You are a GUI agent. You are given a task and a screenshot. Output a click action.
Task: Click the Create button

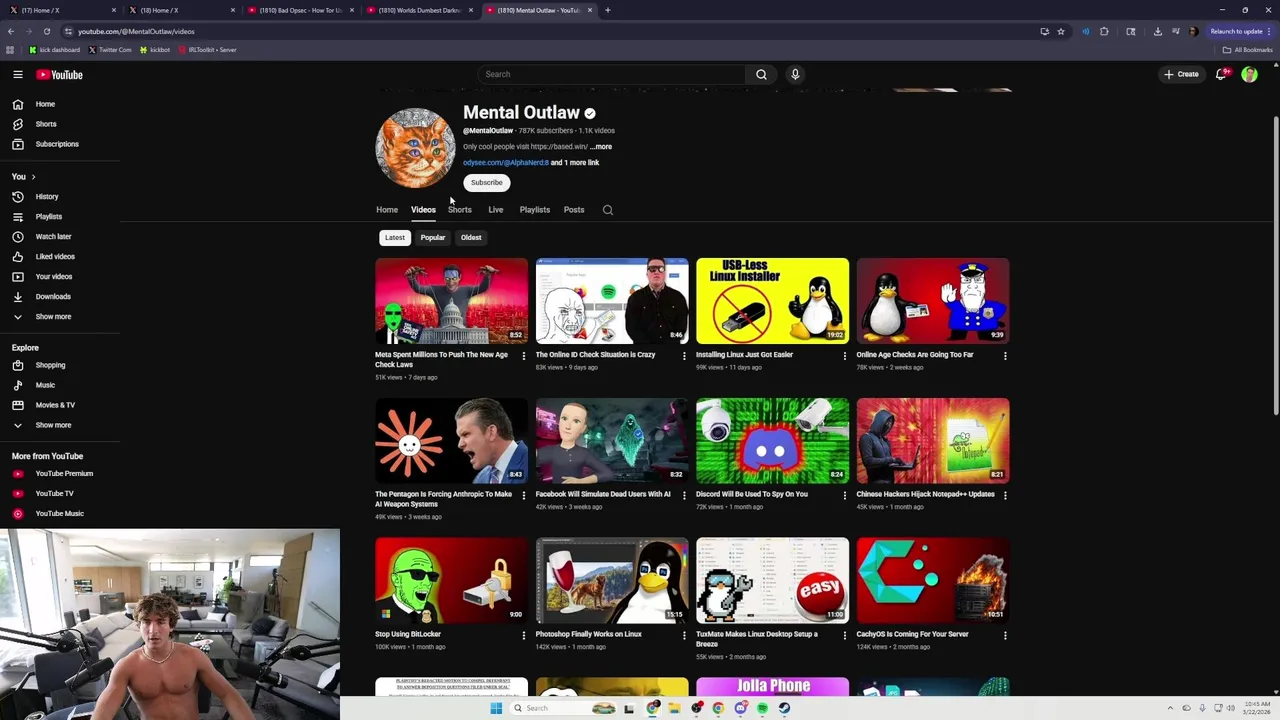pos(1181,74)
